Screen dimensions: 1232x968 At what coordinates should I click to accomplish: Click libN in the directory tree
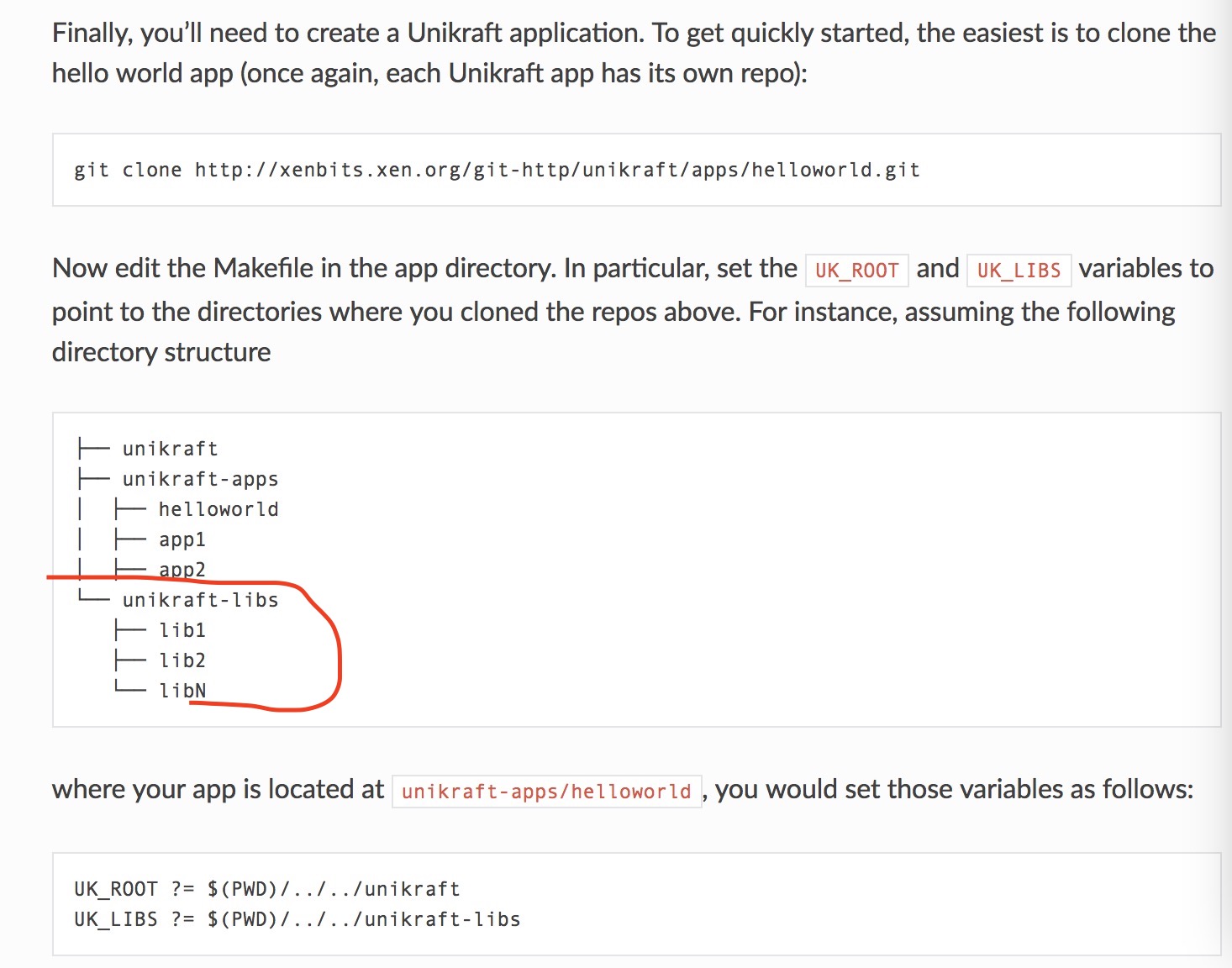182,691
